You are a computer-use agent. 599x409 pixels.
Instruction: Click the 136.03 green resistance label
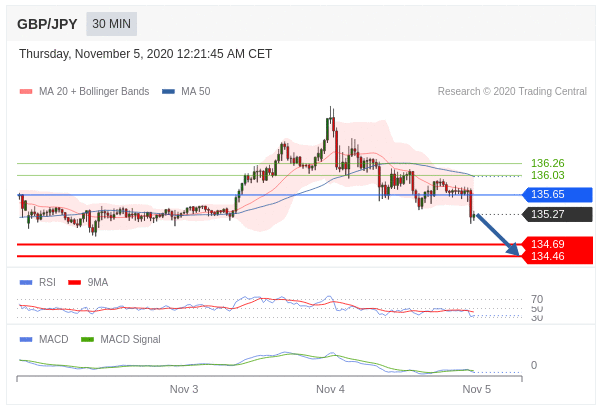point(547,175)
